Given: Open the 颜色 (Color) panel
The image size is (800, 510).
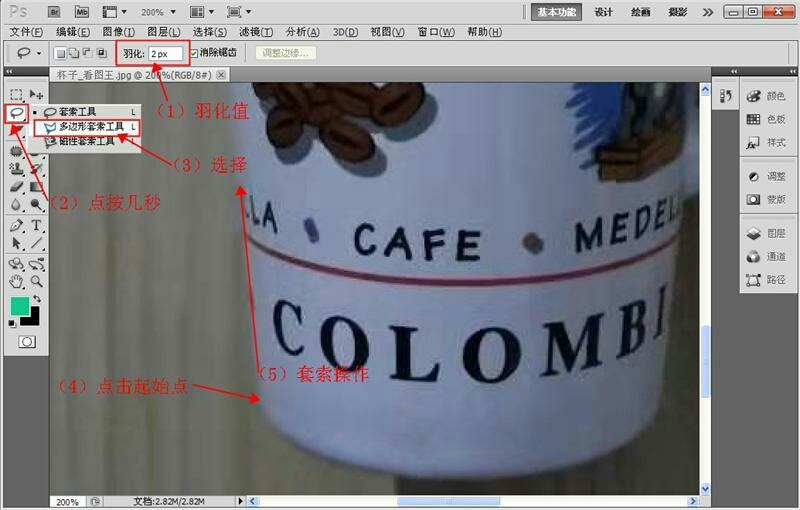Looking at the screenshot, I should pos(766,96).
